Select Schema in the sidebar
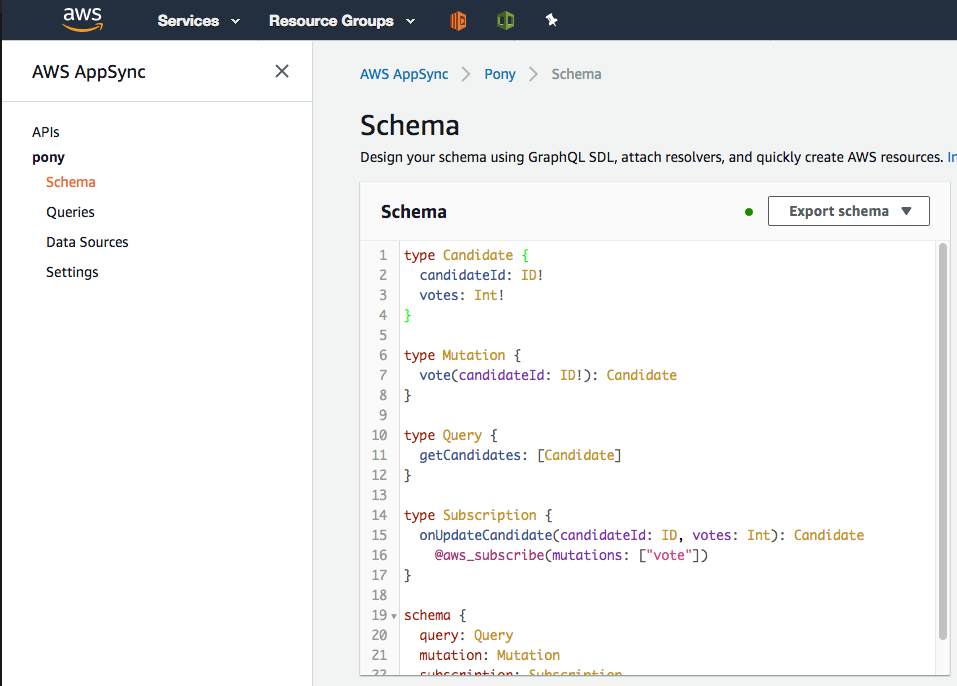The width and height of the screenshot is (957, 686). coord(71,182)
